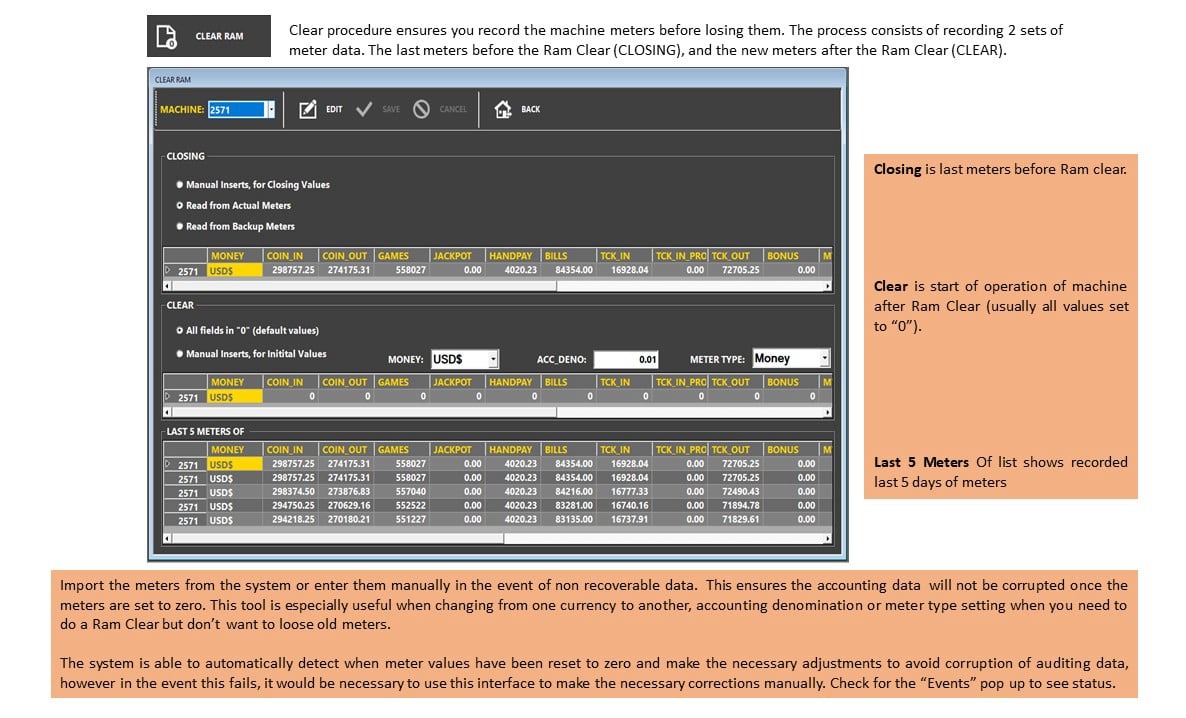Click HANDPAY column header in Last 5 Meters

(x=514, y=449)
